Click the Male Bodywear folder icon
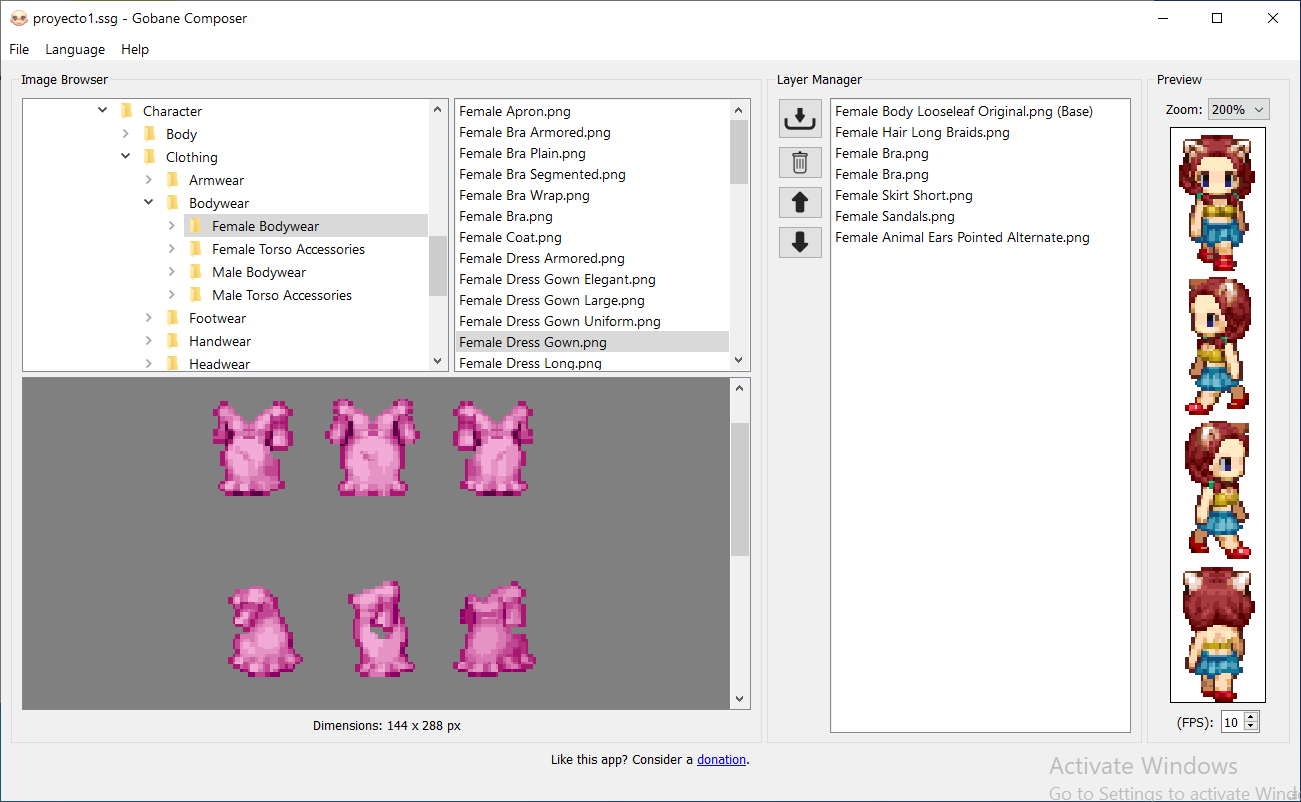 coord(196,272)
